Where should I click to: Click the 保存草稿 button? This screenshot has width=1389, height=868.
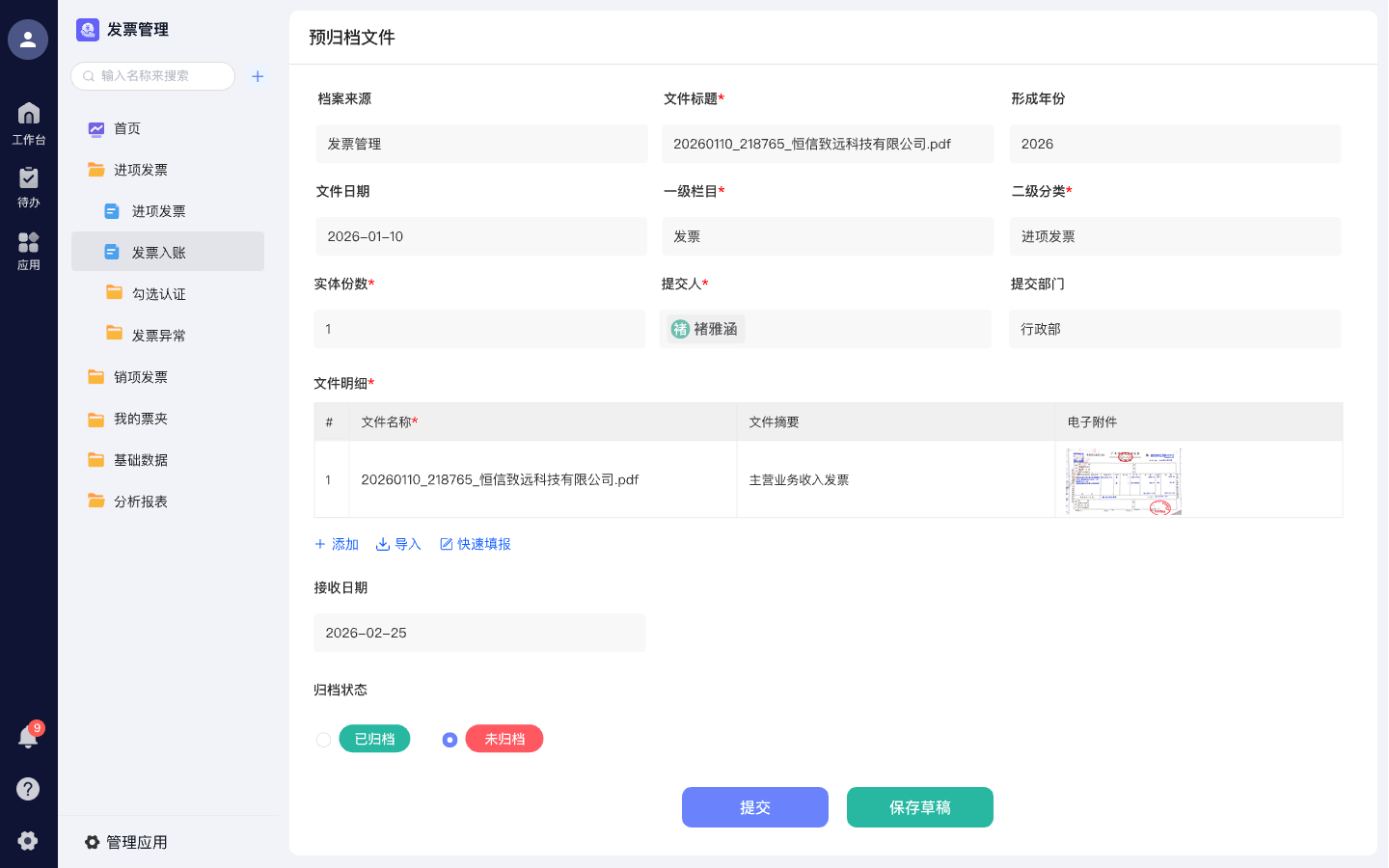pyautogui.click(x=920, y=807)
